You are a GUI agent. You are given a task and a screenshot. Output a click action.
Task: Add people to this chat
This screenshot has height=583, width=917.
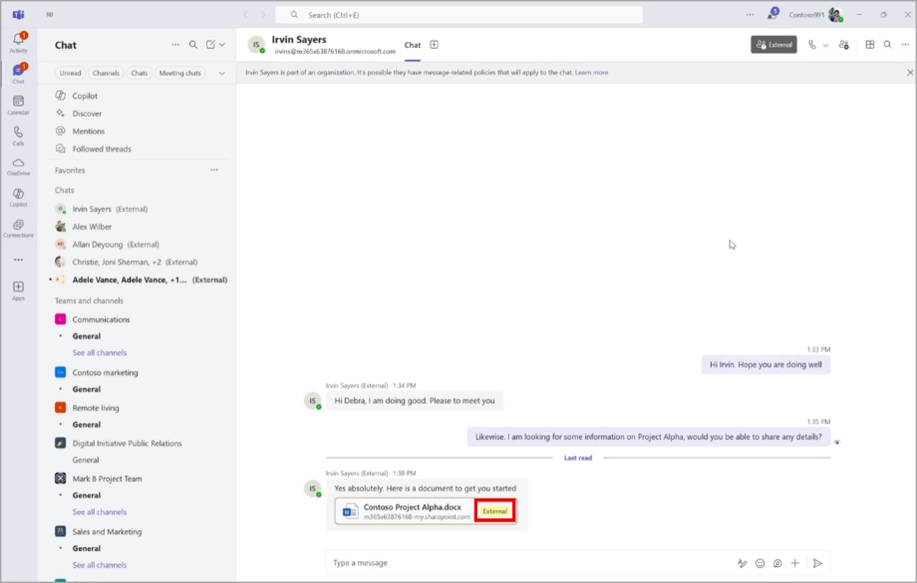pos(843,45)
